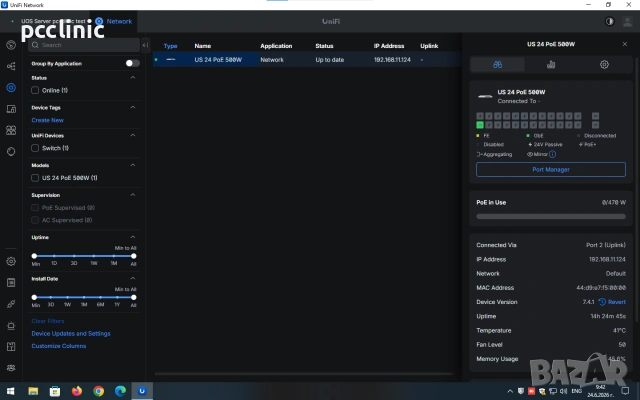Open the alarm siren sidebar icon
The width and height of the screenshot is (640, 400).
(11, 325)
